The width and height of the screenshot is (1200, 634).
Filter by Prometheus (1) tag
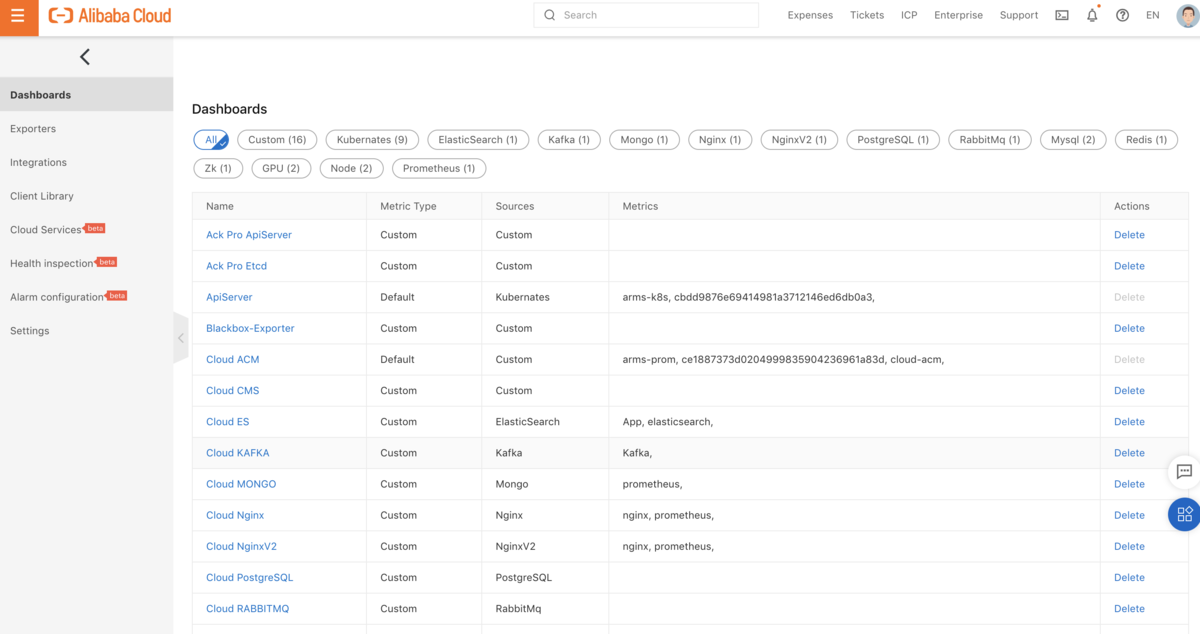(x=439, y=168)
